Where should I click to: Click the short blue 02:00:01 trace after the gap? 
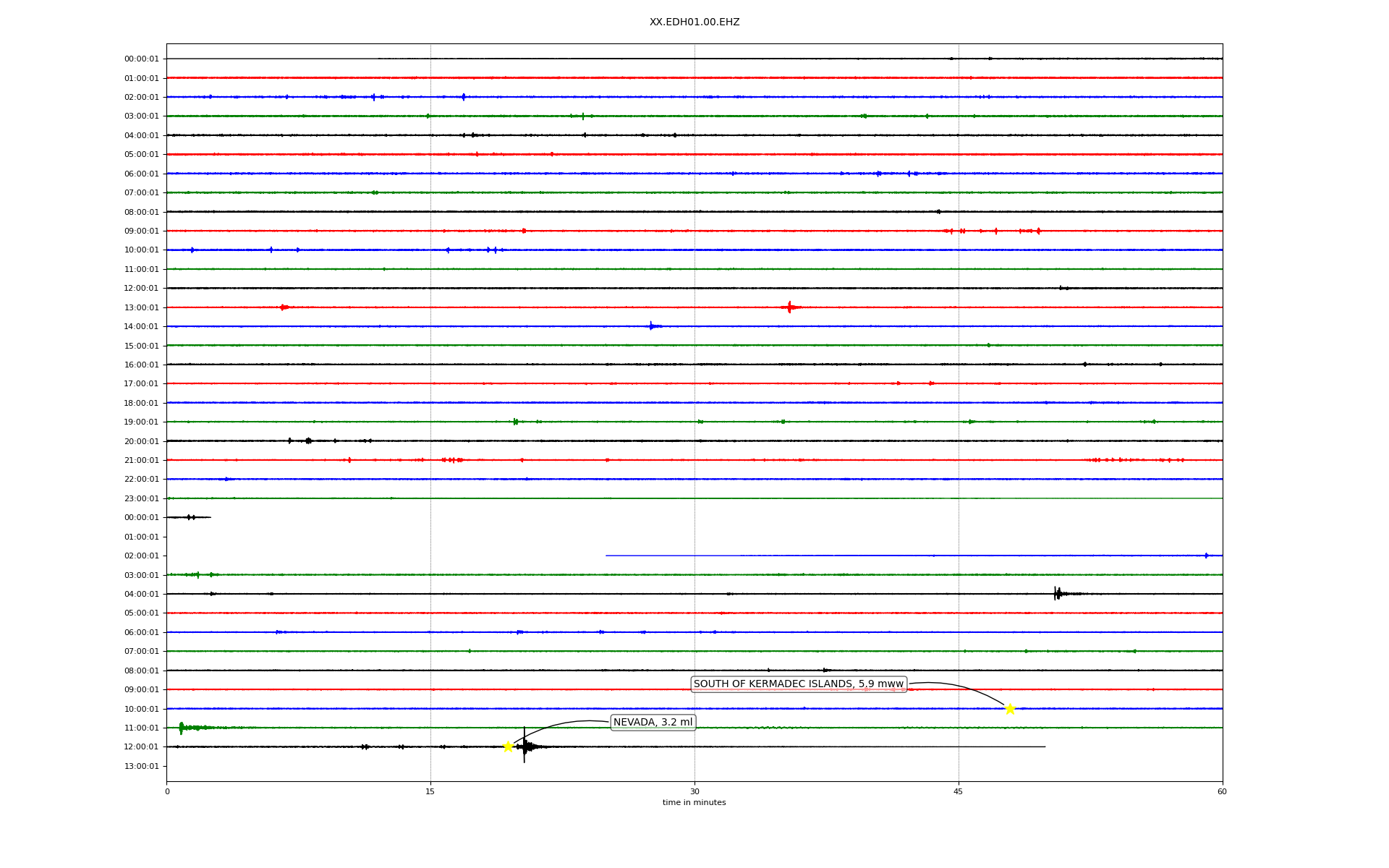click(912, 556)
